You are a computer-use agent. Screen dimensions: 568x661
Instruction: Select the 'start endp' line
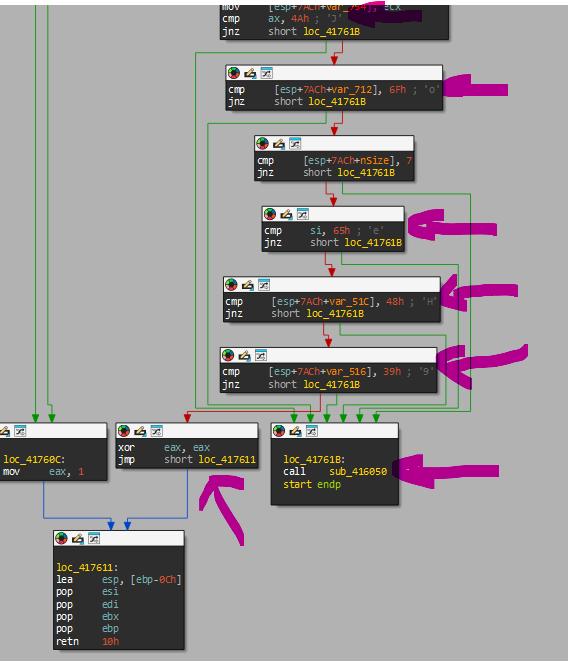point(312,484)
